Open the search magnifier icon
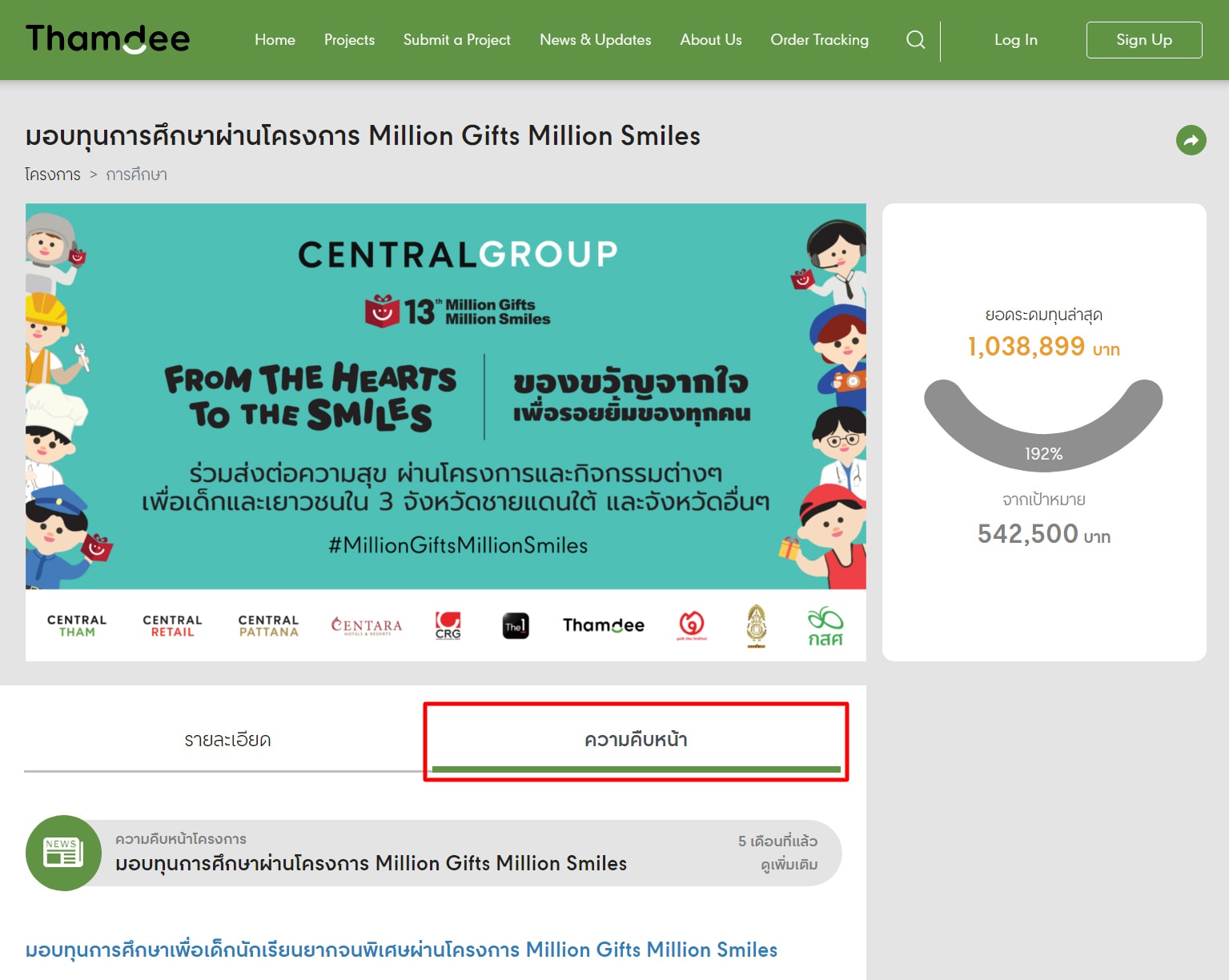This screenshot has width=1229, height=980. point(915,40)
